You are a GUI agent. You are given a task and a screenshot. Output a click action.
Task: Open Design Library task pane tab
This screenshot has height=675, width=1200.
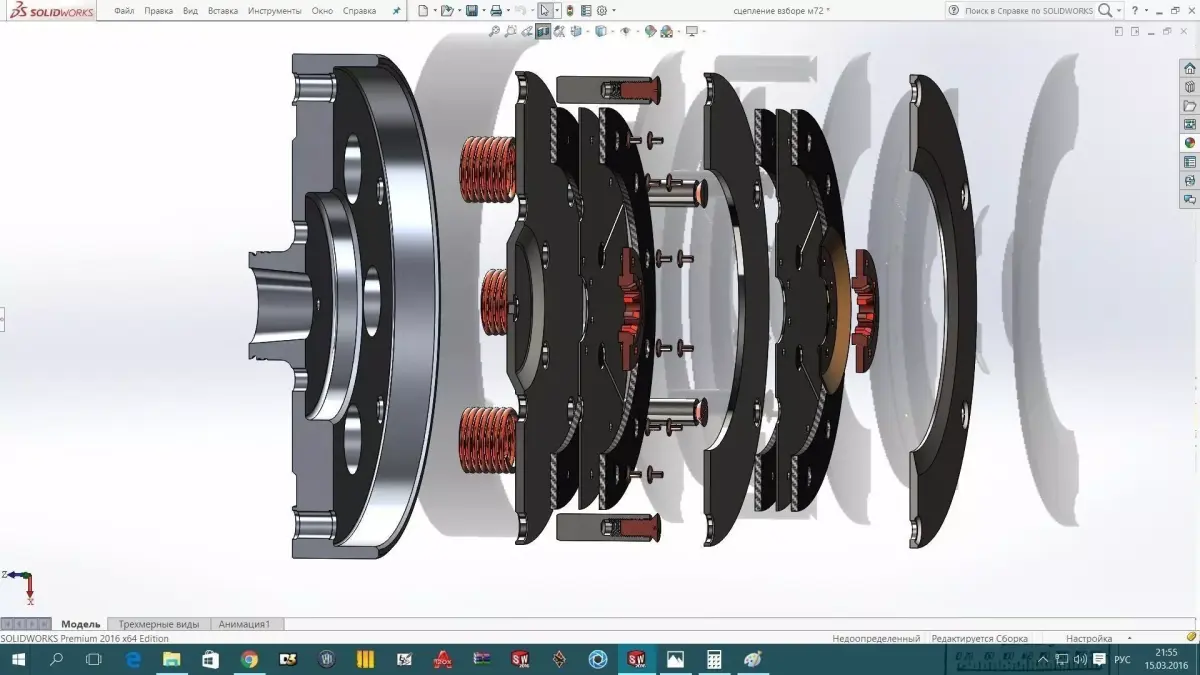click(1190, 87)
